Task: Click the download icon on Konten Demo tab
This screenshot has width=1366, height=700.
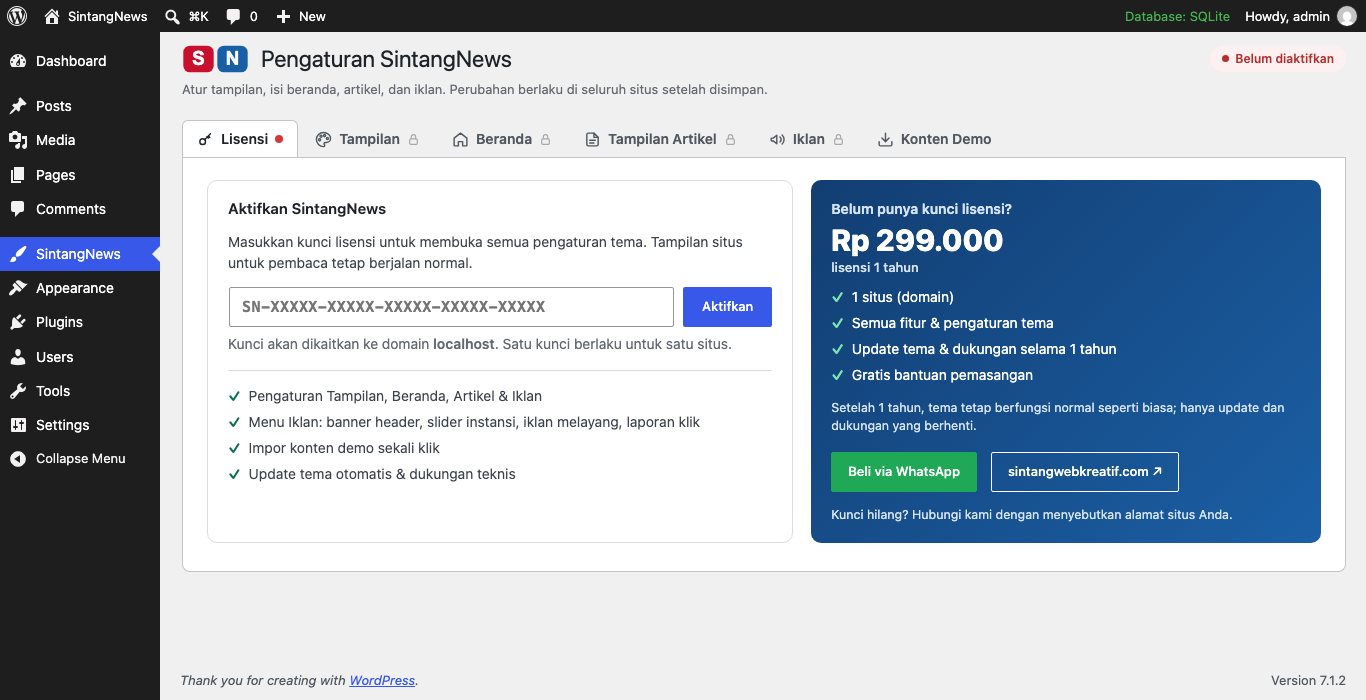Action: [x=885, y=140]
